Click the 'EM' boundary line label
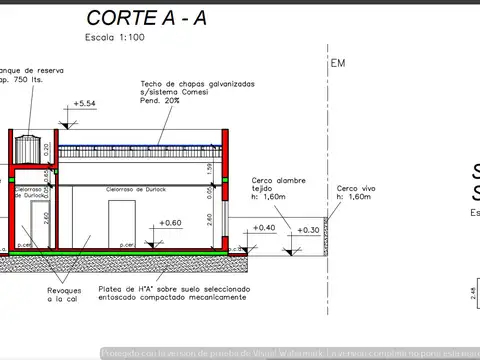The image size is (480, 360). (338, 63)
